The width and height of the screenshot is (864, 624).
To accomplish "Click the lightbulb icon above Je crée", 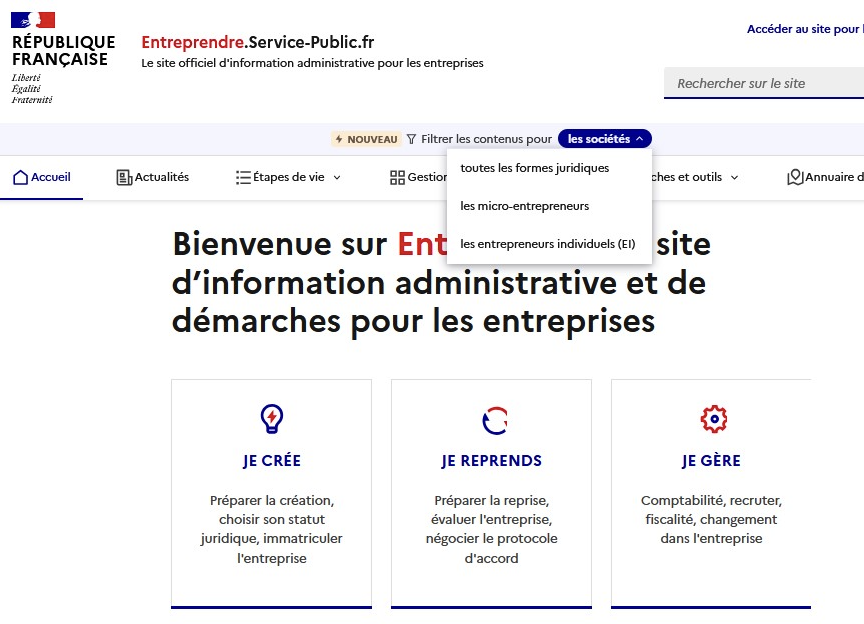I will pos(271,419).
